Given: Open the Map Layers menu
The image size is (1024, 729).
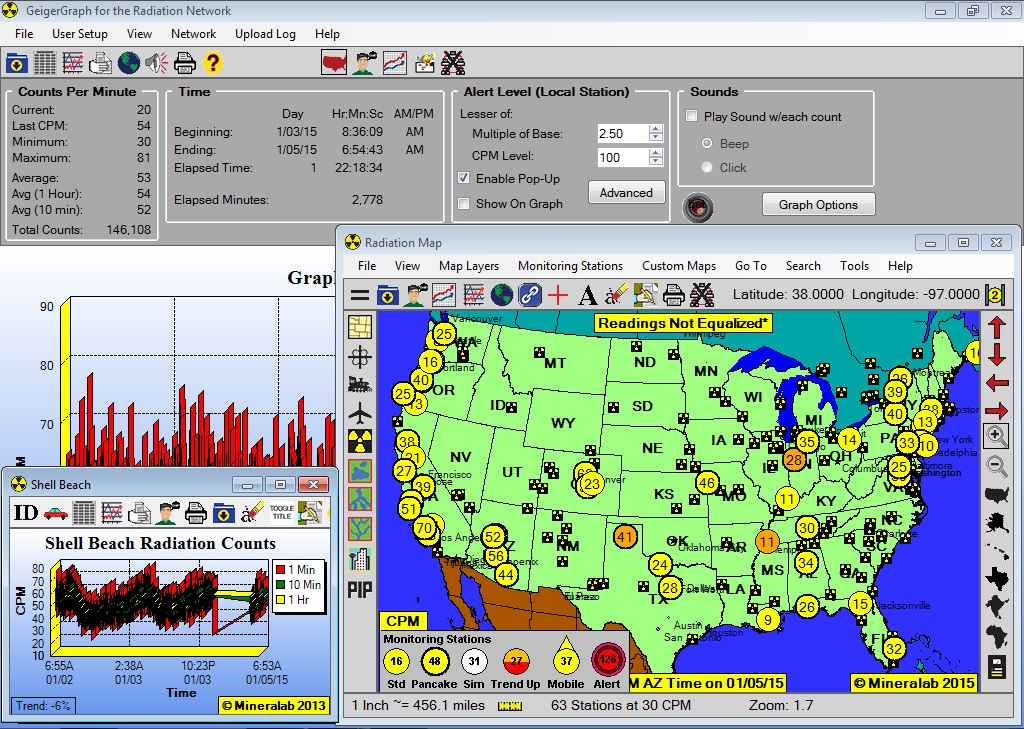Looking at the screenshot, I should click(x=468, y=266).
